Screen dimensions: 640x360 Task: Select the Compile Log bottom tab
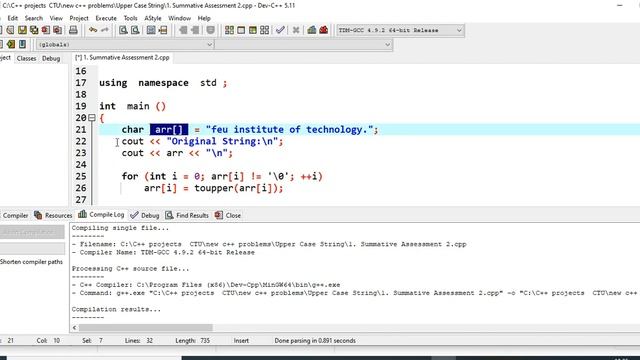101,215
